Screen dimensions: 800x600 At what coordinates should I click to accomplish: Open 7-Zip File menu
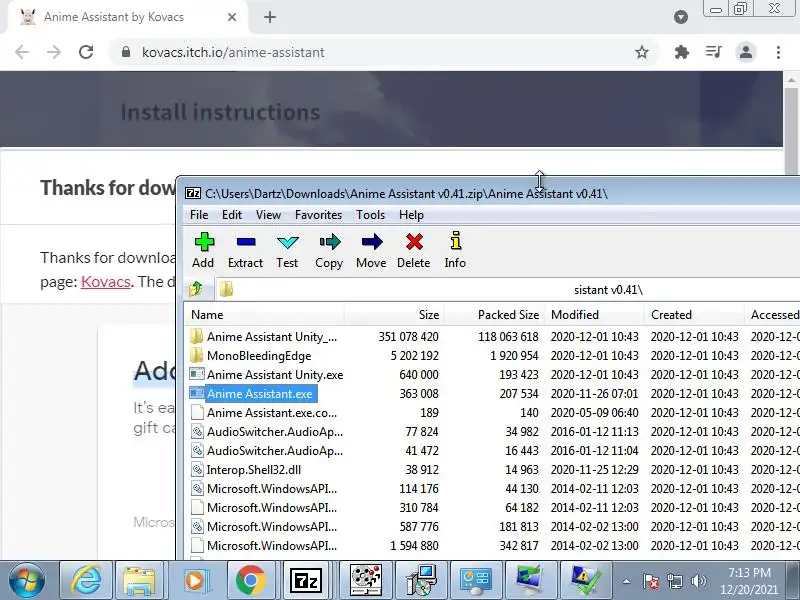click(x=199, y=215)
